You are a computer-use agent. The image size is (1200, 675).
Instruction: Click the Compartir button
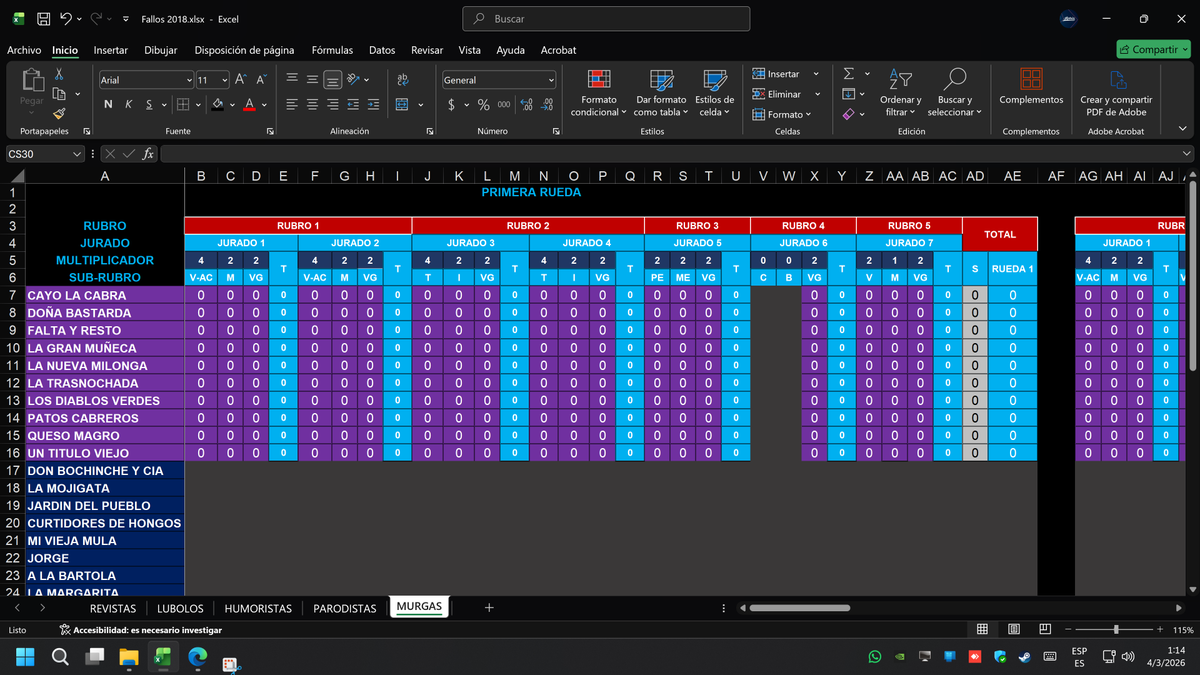1151,49
